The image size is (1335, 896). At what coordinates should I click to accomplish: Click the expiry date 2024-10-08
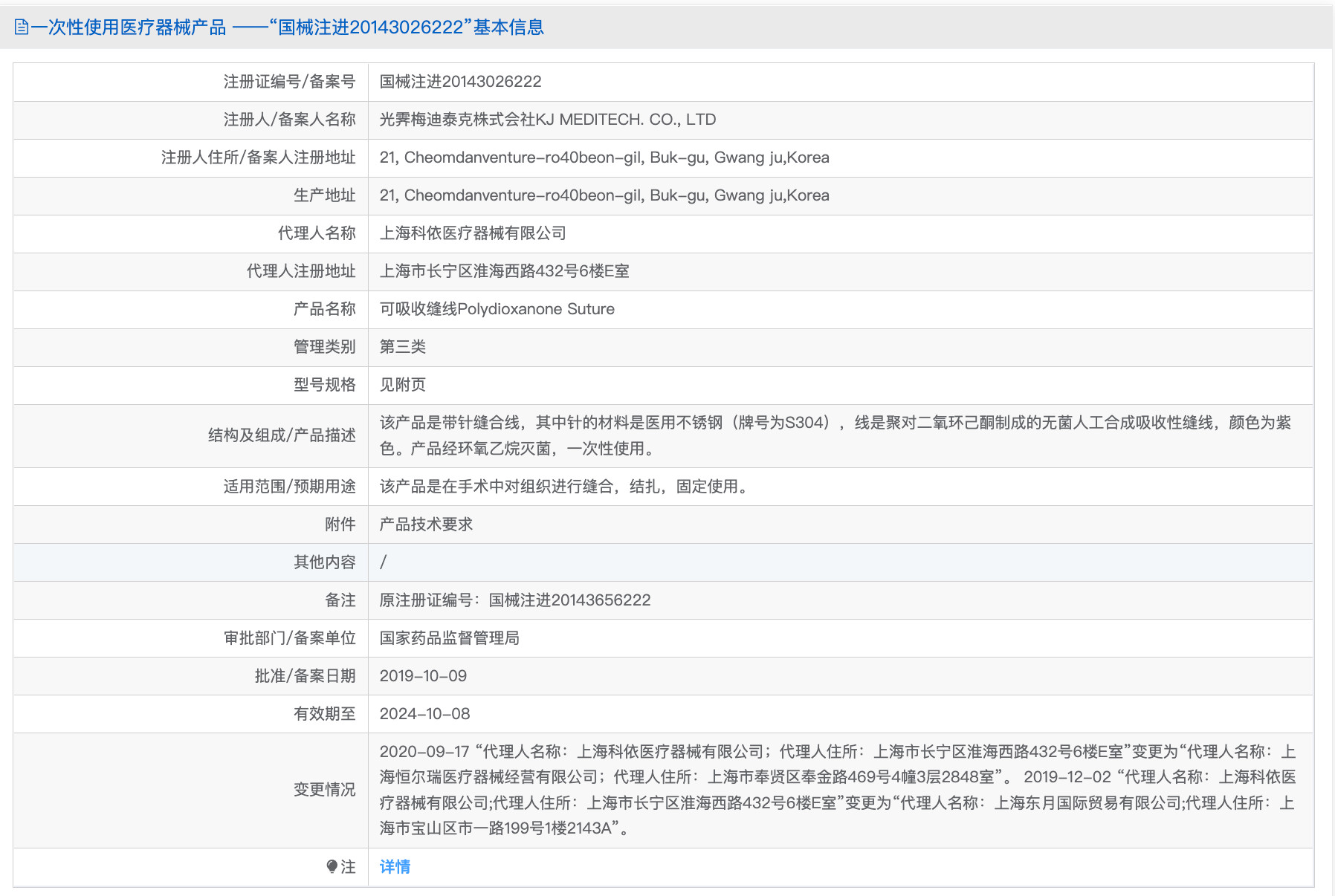click(424, 714)
